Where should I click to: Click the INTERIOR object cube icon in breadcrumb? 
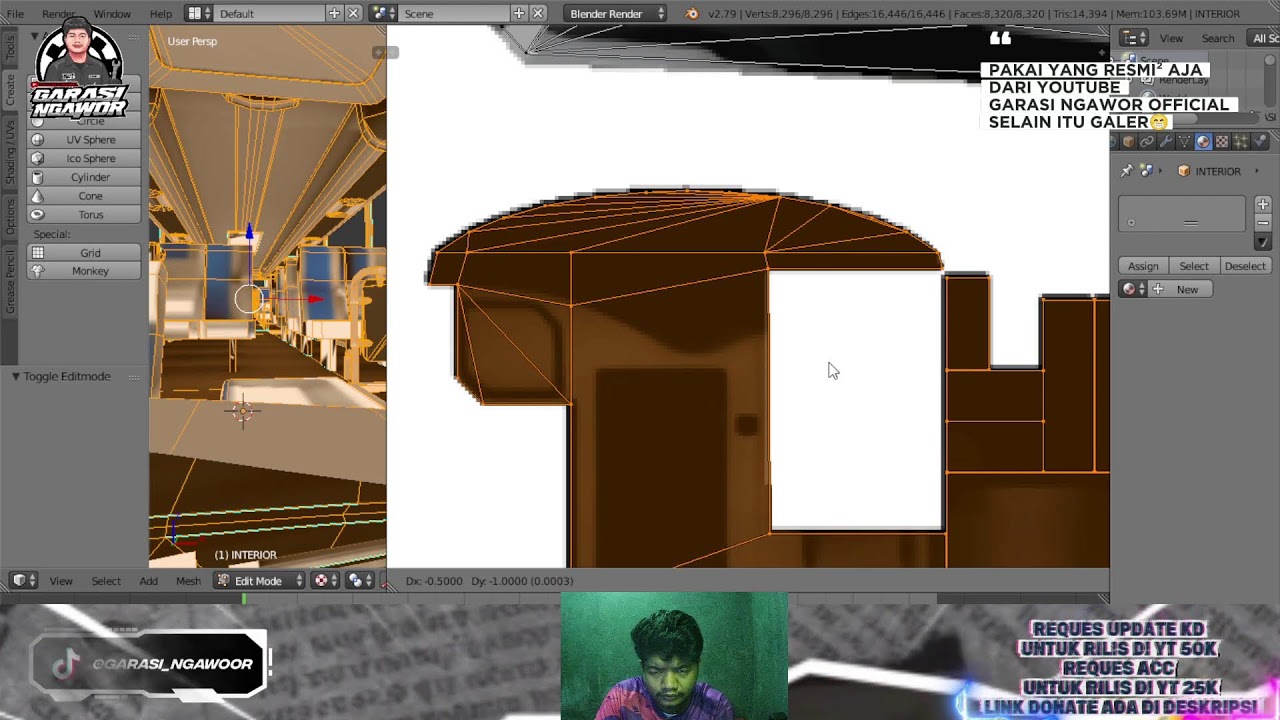coord(1184,171)
